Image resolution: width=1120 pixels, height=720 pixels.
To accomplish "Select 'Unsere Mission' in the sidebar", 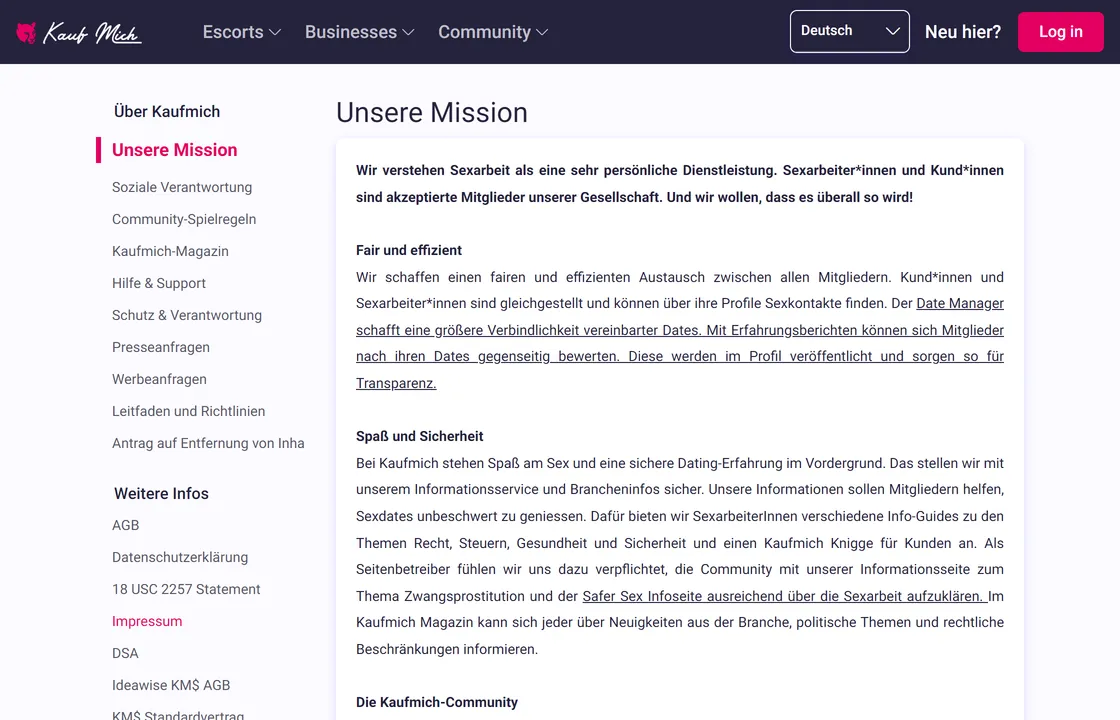I will [x=174, y=150].
